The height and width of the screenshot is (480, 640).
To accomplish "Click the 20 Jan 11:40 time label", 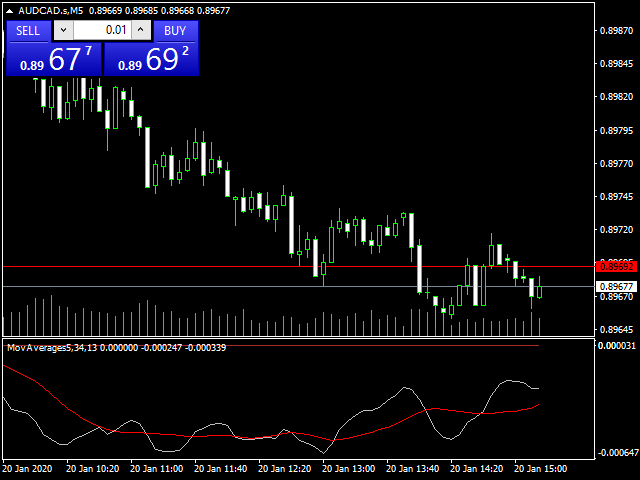I will click(220, 469).
